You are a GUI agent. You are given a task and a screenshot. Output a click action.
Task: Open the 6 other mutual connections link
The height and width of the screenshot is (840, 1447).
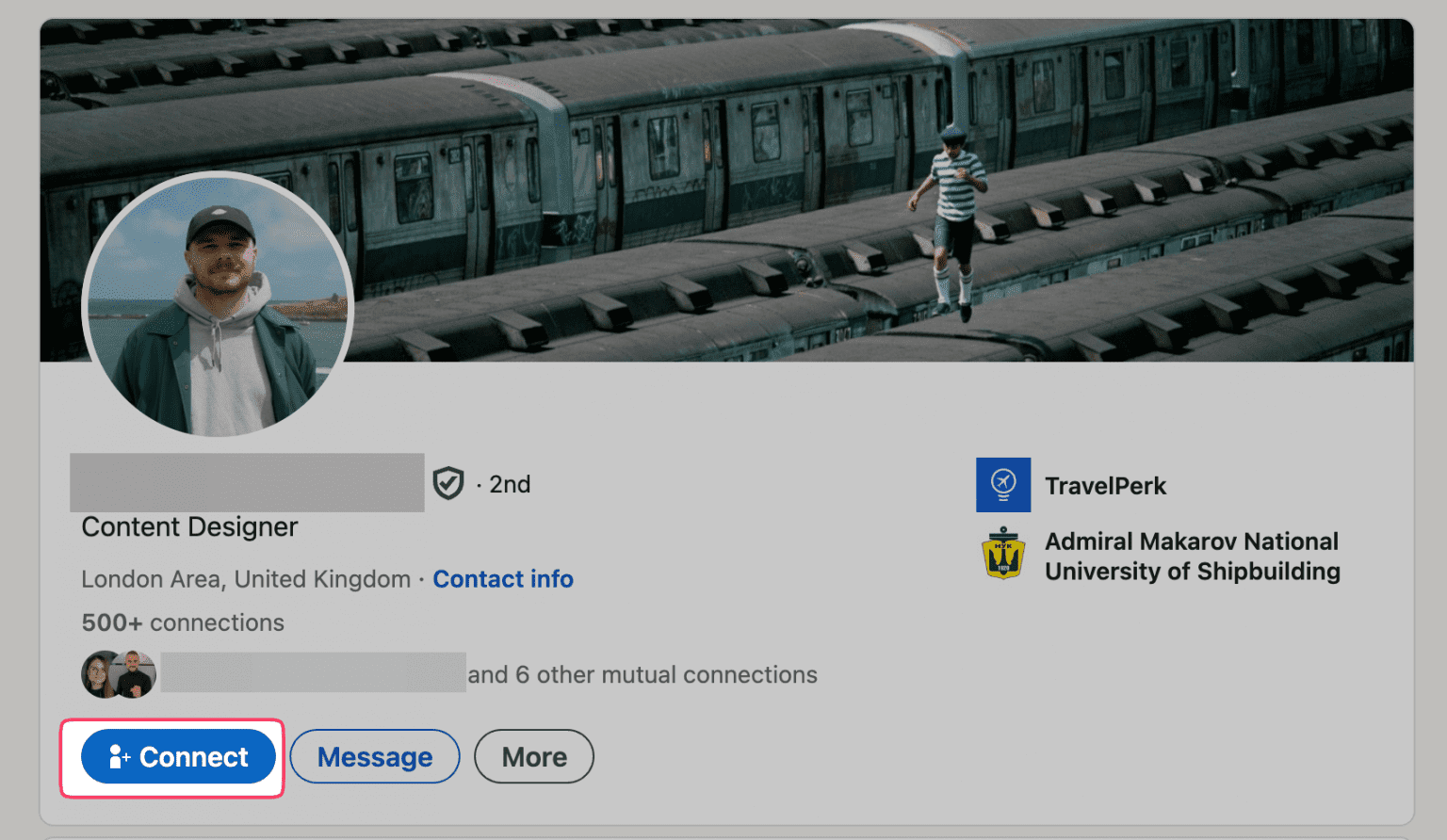click(642, 675)
